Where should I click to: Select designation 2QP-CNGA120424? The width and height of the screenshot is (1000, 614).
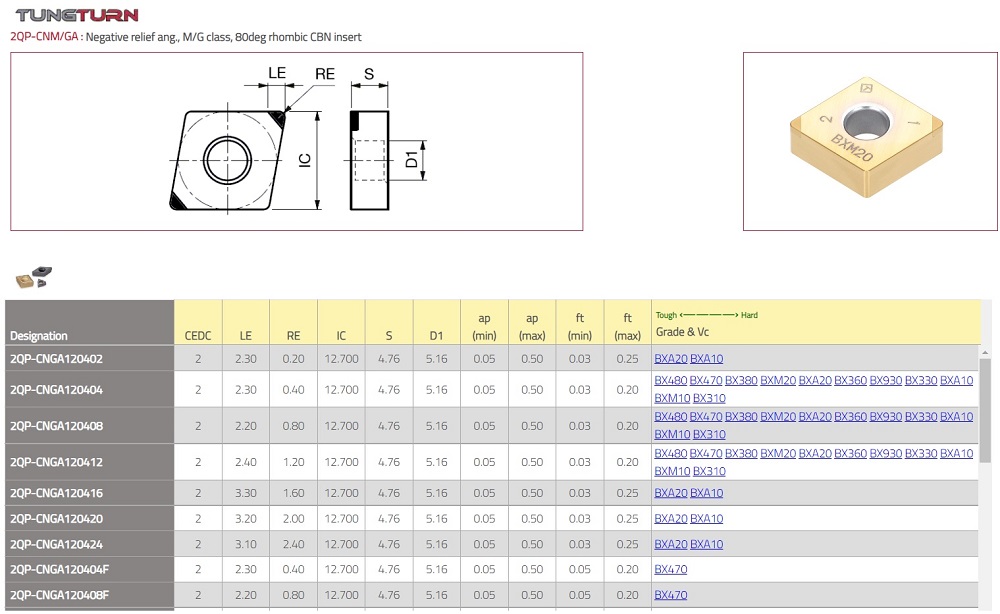pyautogui.click(x=56, y=545)
